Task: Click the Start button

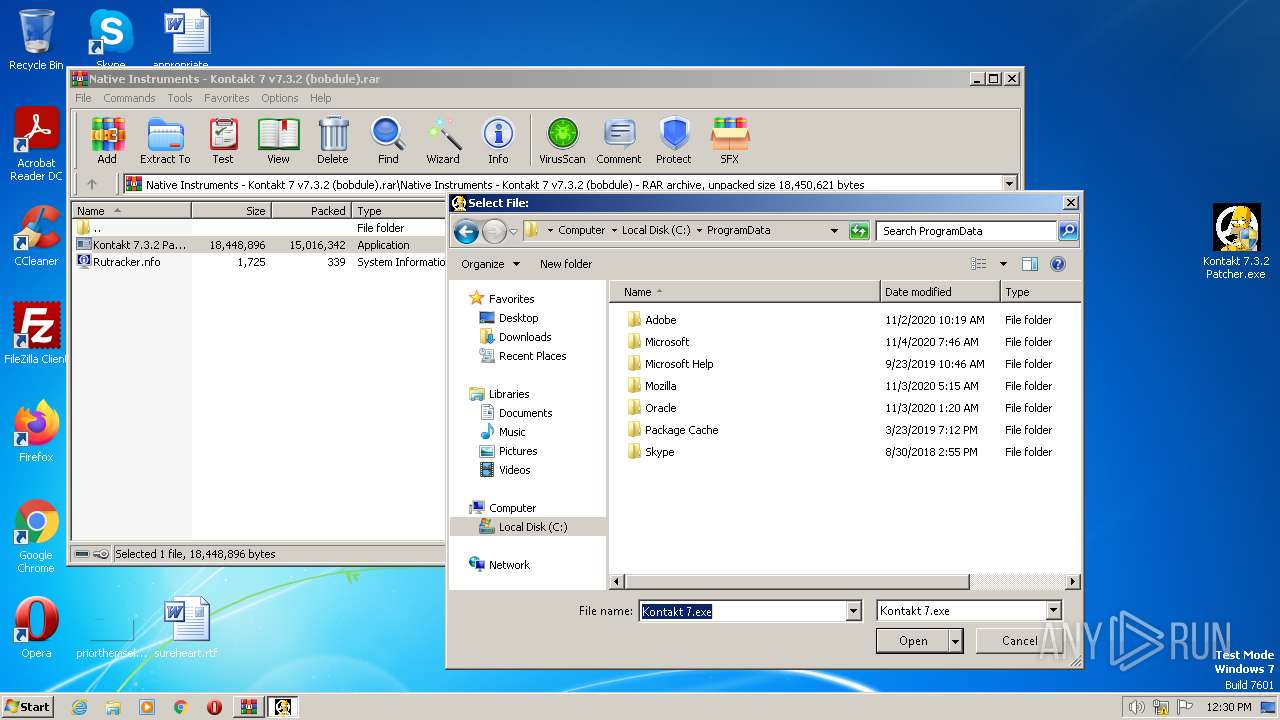Action: tap(27, 706)
